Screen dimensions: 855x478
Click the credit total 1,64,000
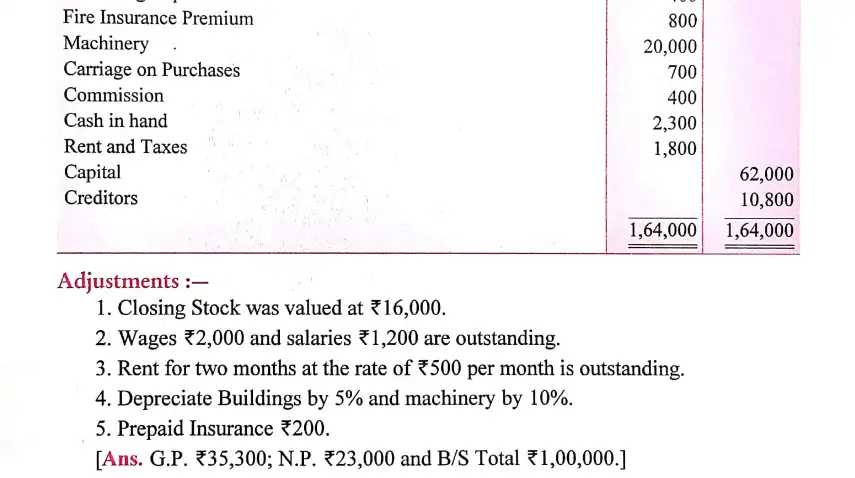click(x=759, y=230)
